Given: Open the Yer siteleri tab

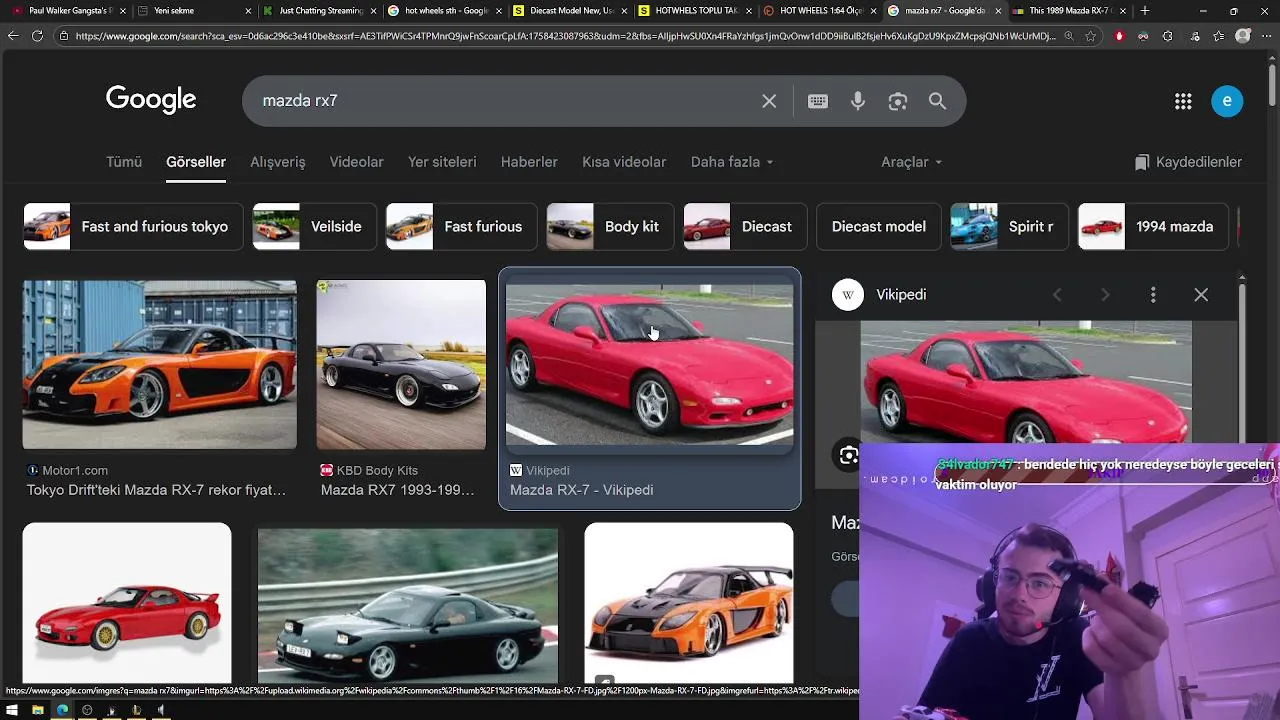Looking at the screenshot, I should click(x=442, y=162).
